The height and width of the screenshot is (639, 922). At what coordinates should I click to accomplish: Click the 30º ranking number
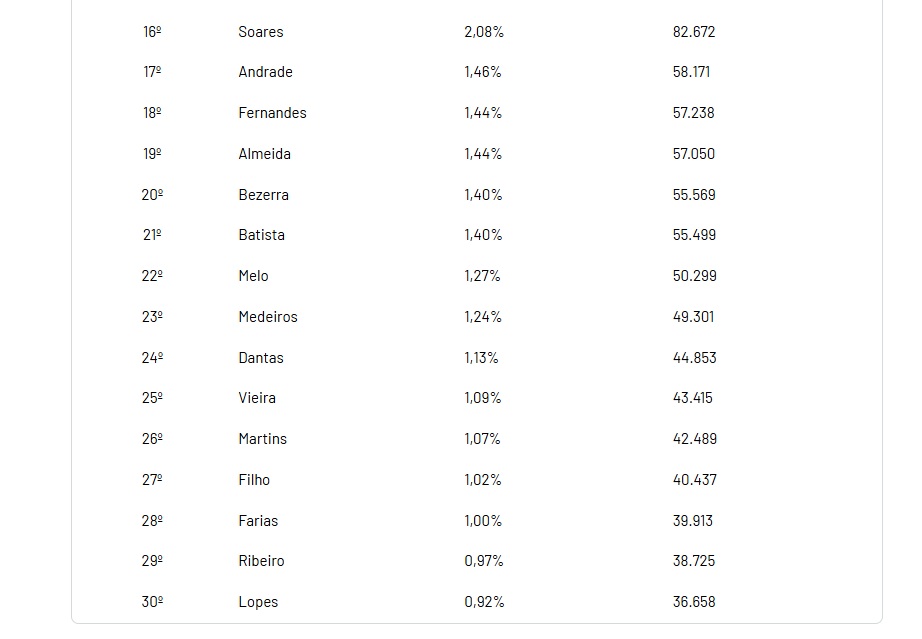click(152, 602)
